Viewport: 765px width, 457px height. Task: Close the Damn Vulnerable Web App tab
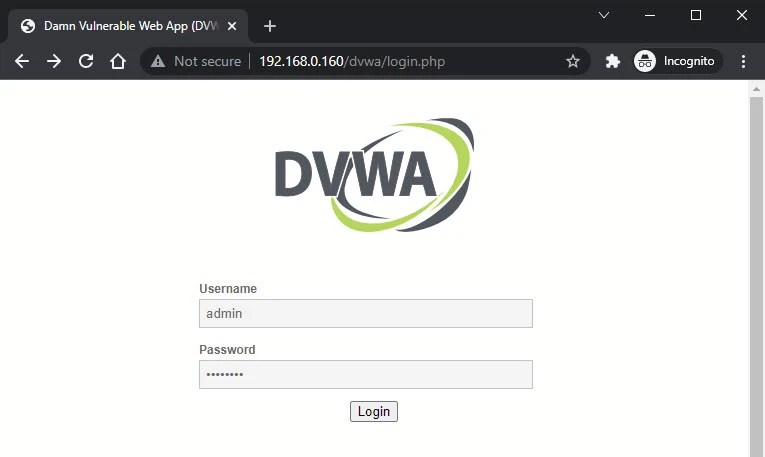[x=232, y=26]
